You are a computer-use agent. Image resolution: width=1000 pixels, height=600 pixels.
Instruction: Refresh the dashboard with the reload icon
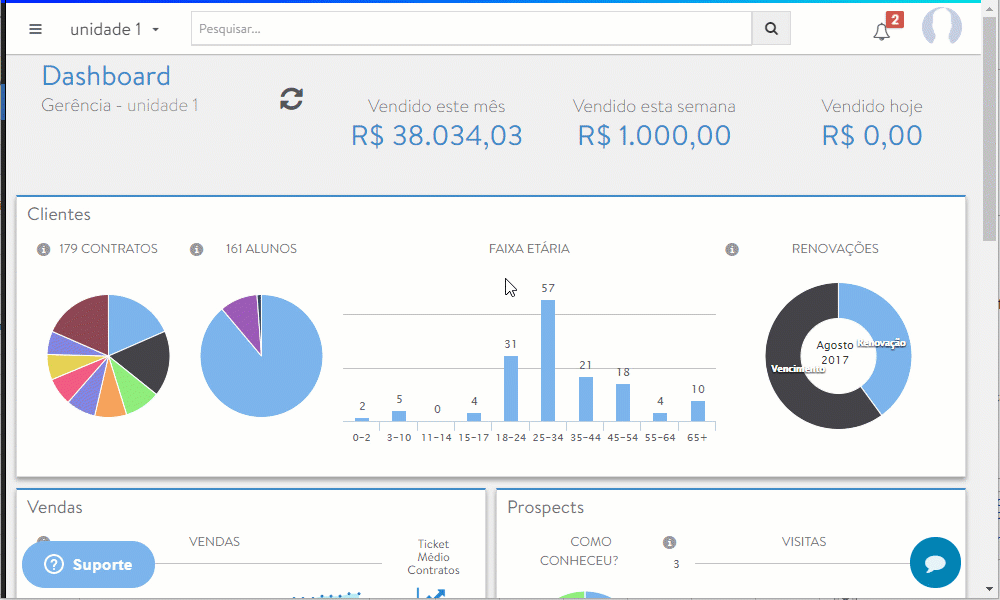(x=291, y=99)
